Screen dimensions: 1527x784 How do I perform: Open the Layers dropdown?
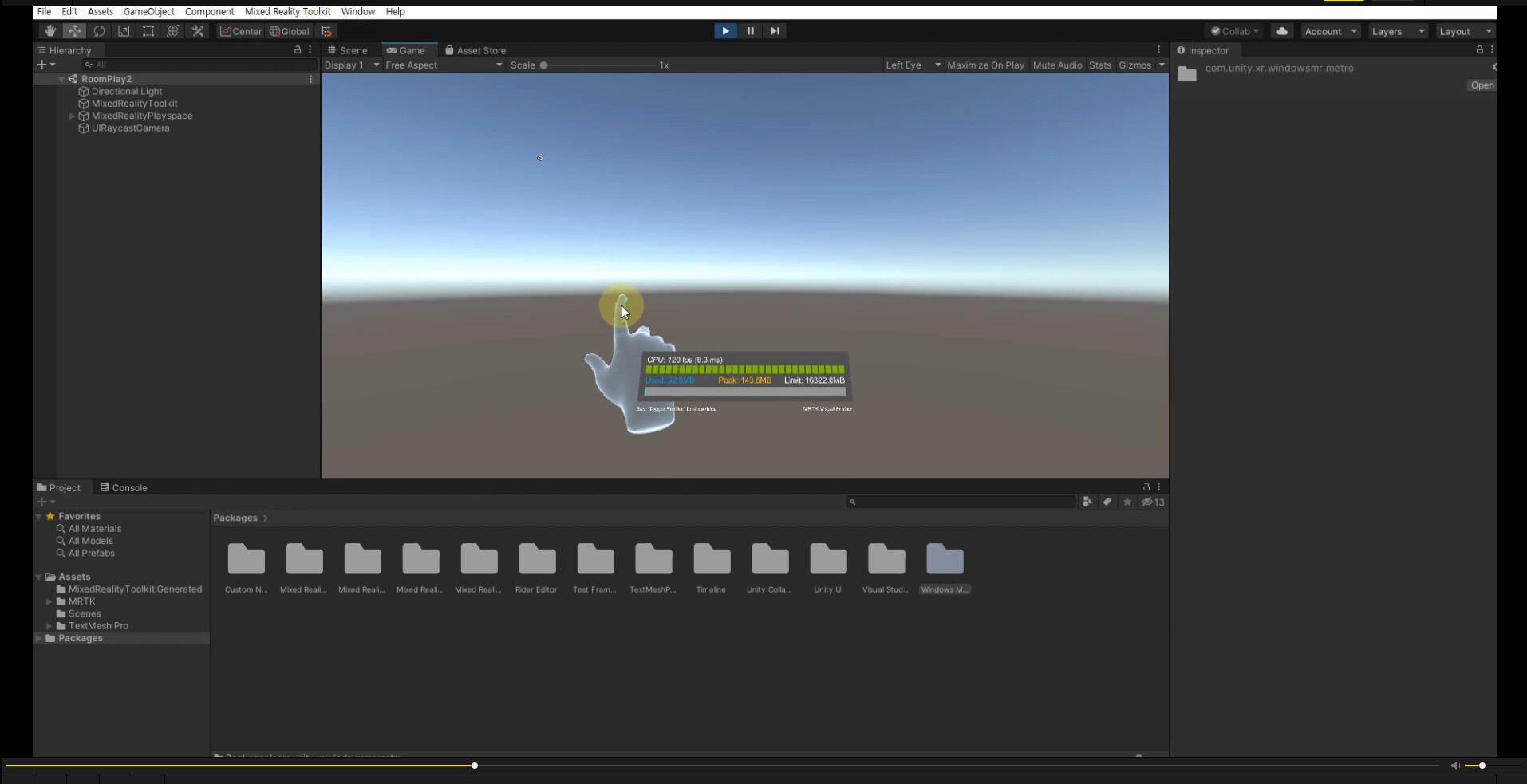[x=1398, y=31]
